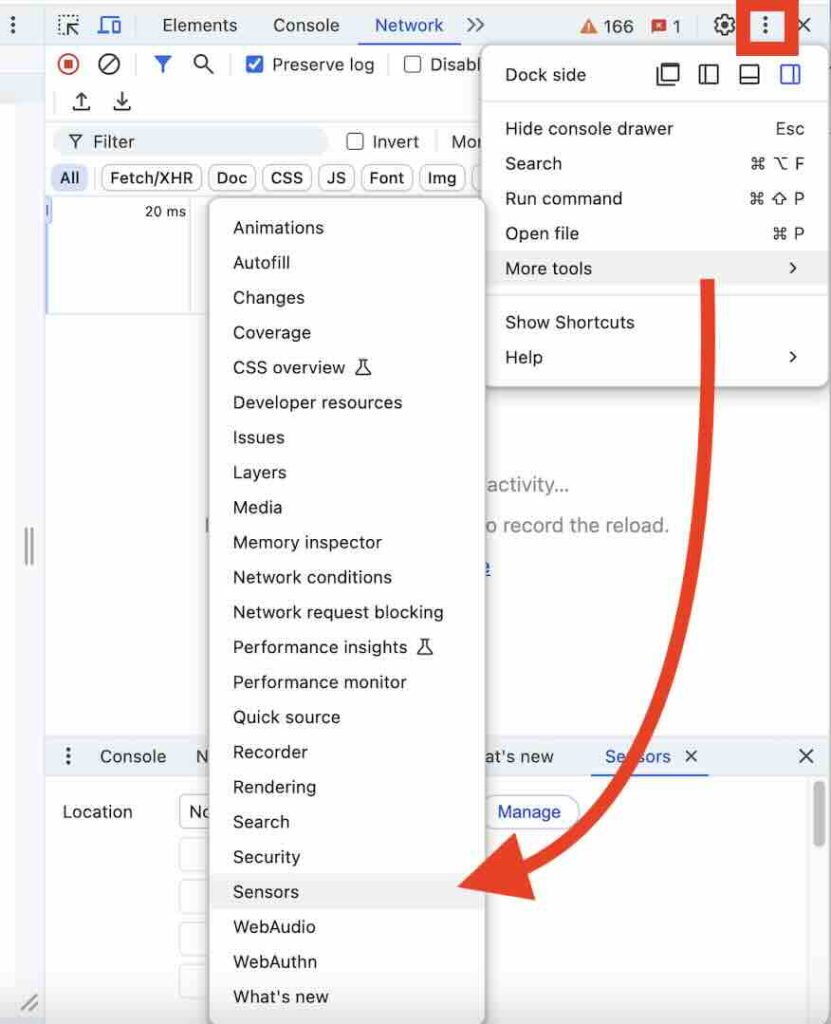
Task: Select Recorder from More tools
Action: tap(347, 752)
